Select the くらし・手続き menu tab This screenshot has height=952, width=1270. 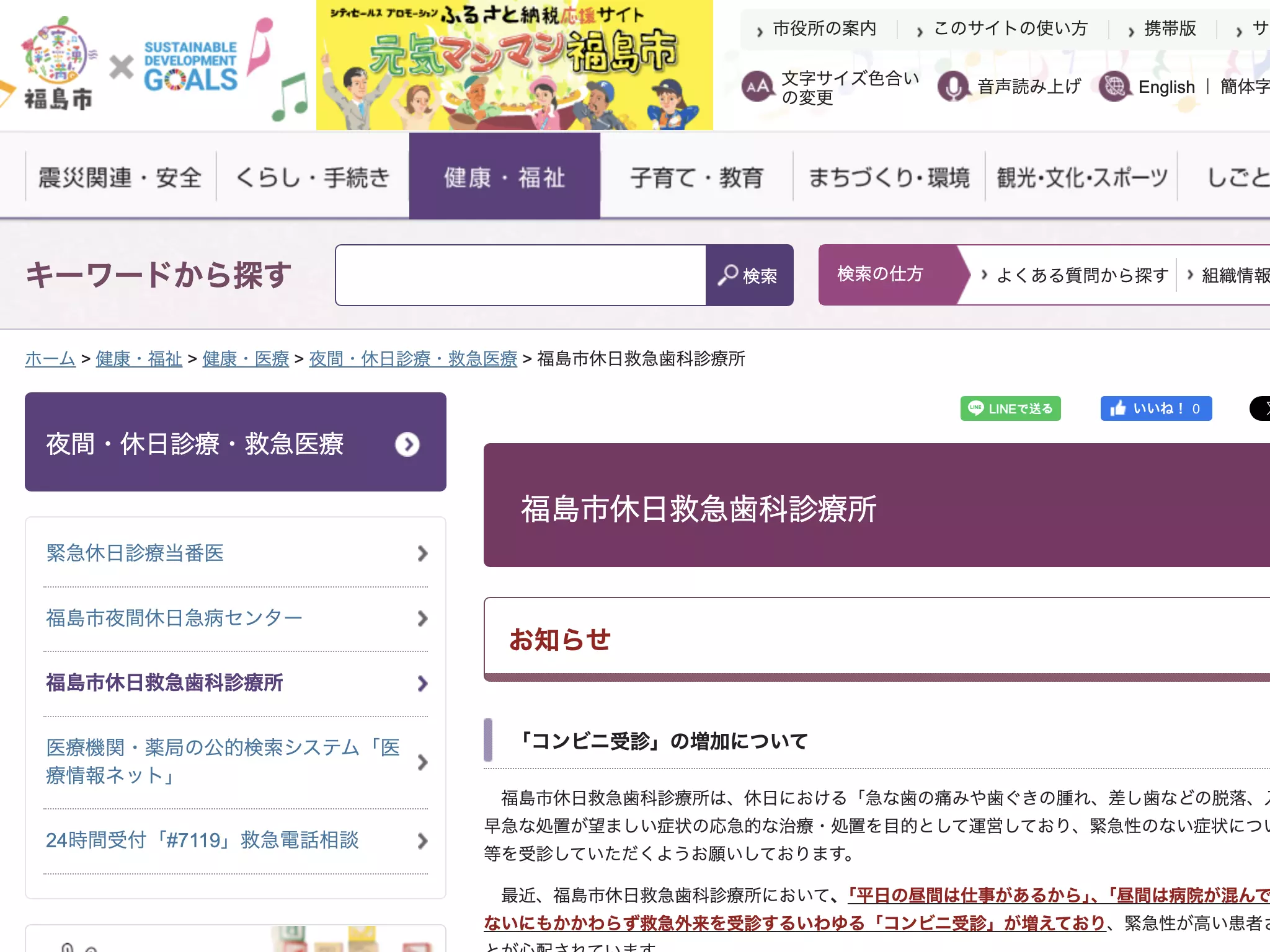pyautogui.click(x=313, y=178)
